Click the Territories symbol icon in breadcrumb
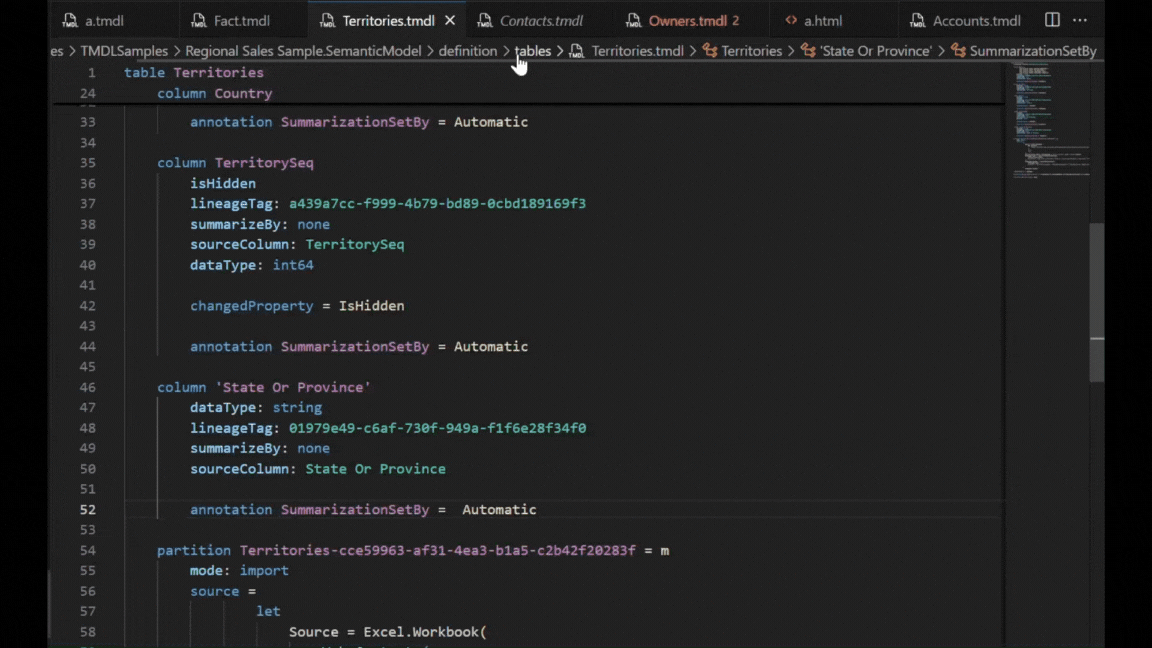 point(710,51)
